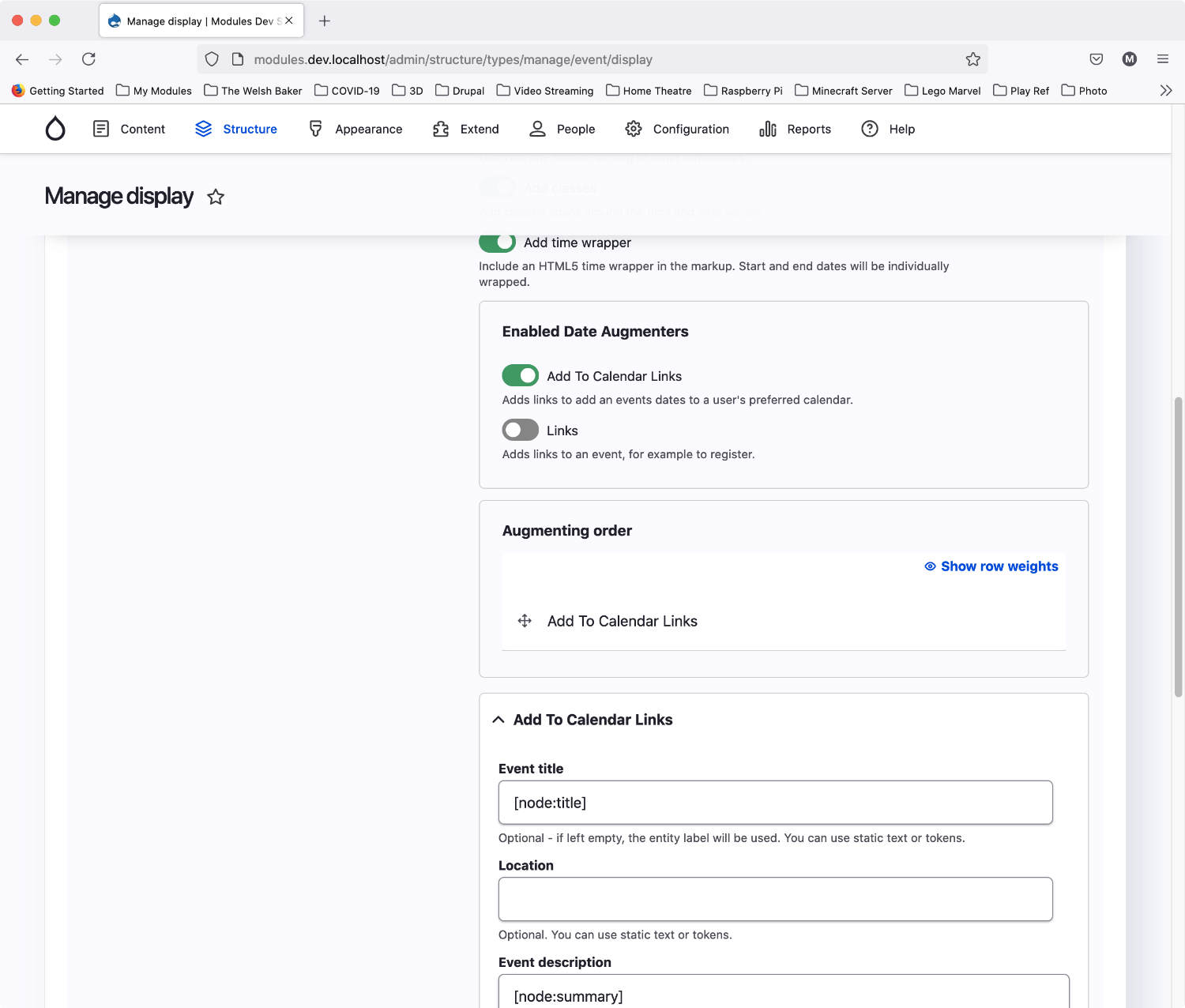Collapse the Add To Calendar Links settings section
Viewport: 1185px width, 1008px height.
pos(498,719)
